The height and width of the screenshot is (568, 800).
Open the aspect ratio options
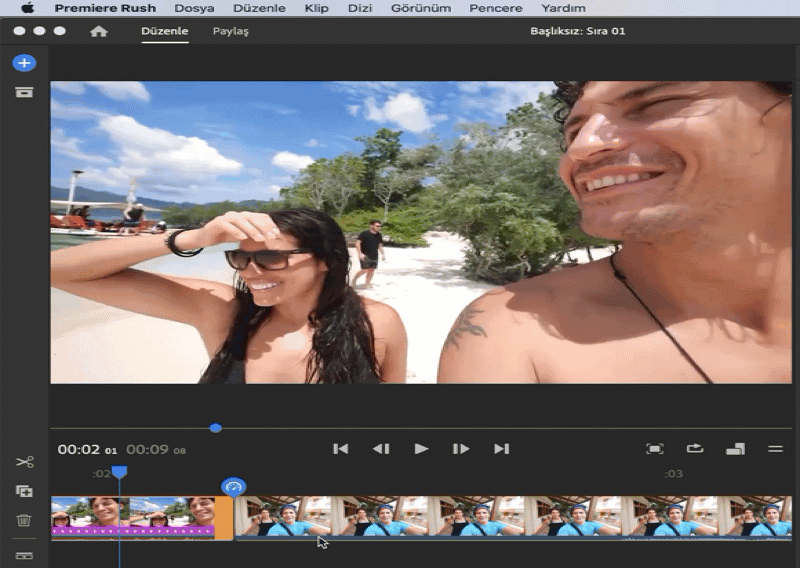pyautogui.click(x=735, y=449)
